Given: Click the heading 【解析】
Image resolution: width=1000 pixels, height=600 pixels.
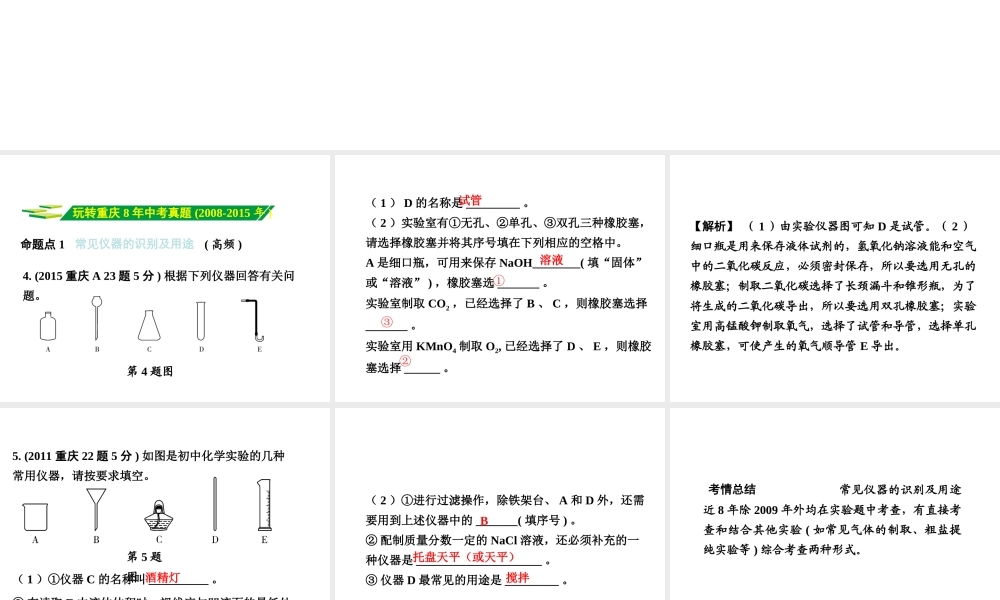Looking at the screenshot, I should [713, 226].
